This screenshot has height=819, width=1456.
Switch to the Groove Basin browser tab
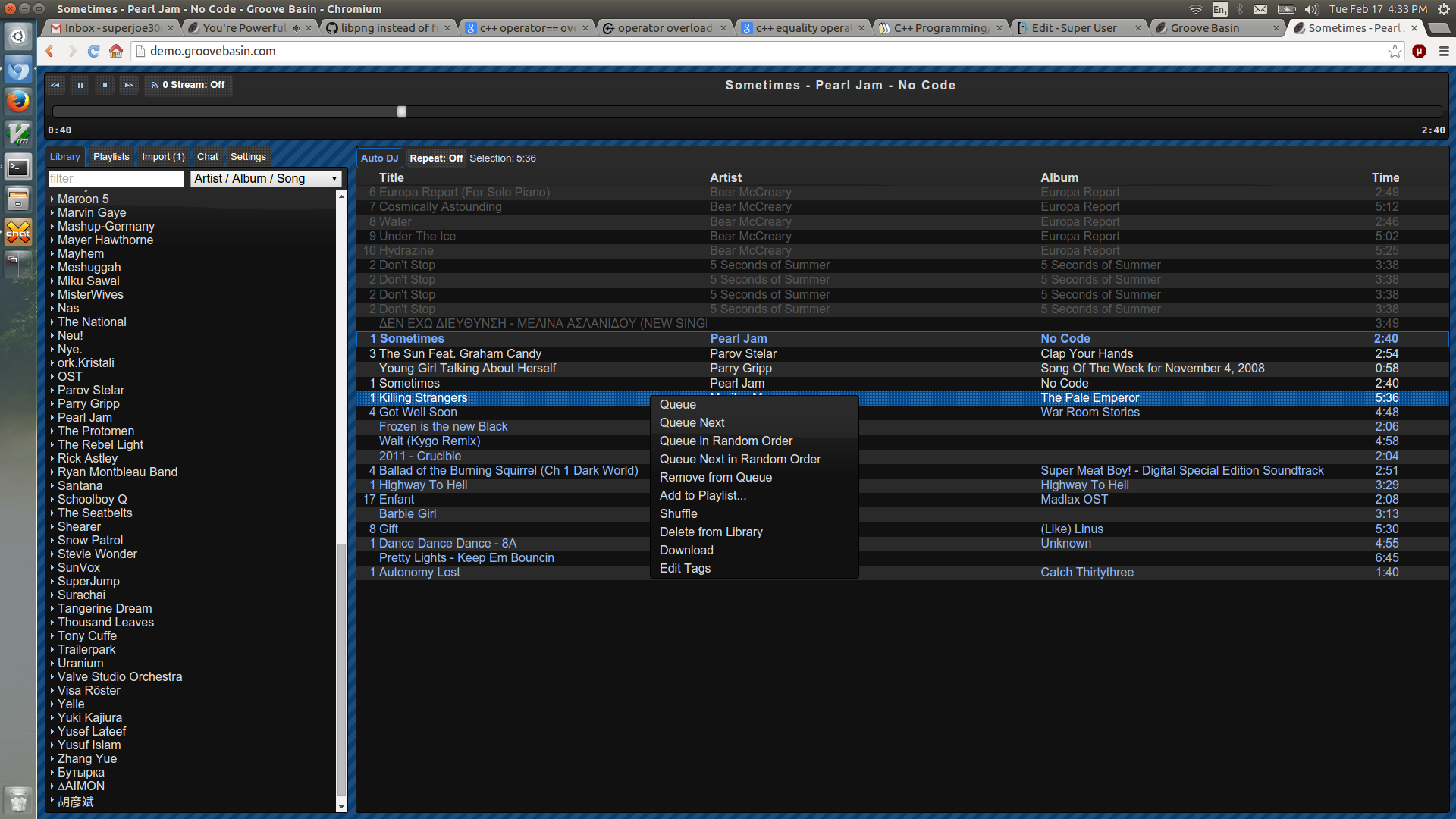coord(1216,28)
